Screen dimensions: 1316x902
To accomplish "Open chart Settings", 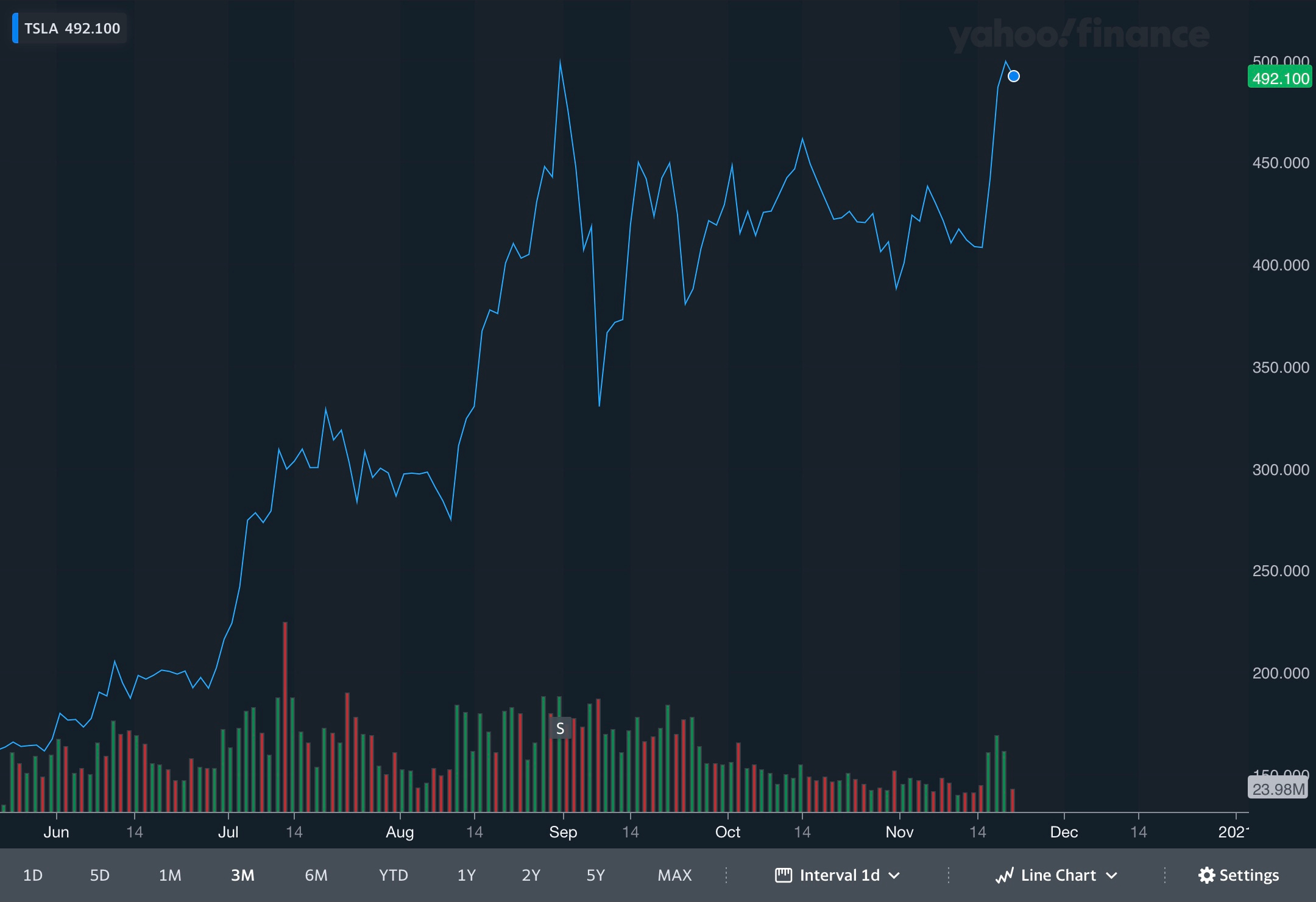I will (1238, 875).
